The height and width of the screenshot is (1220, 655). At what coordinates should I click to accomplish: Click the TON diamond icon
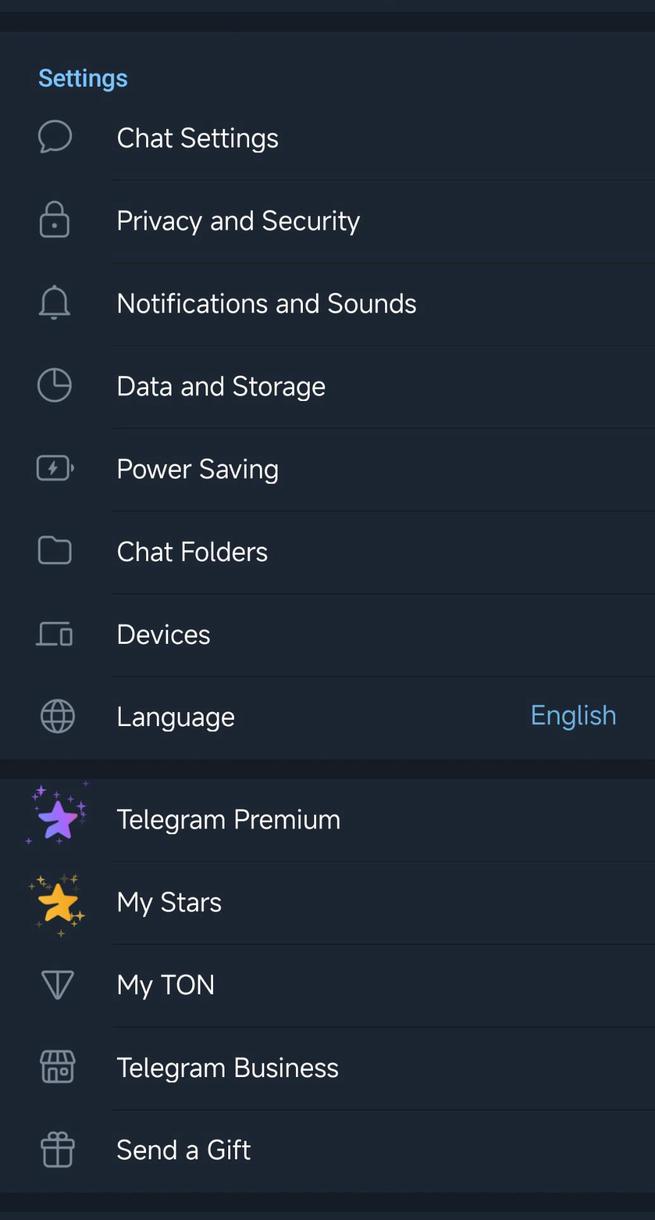pyautogui.click(x=57, y=984)
